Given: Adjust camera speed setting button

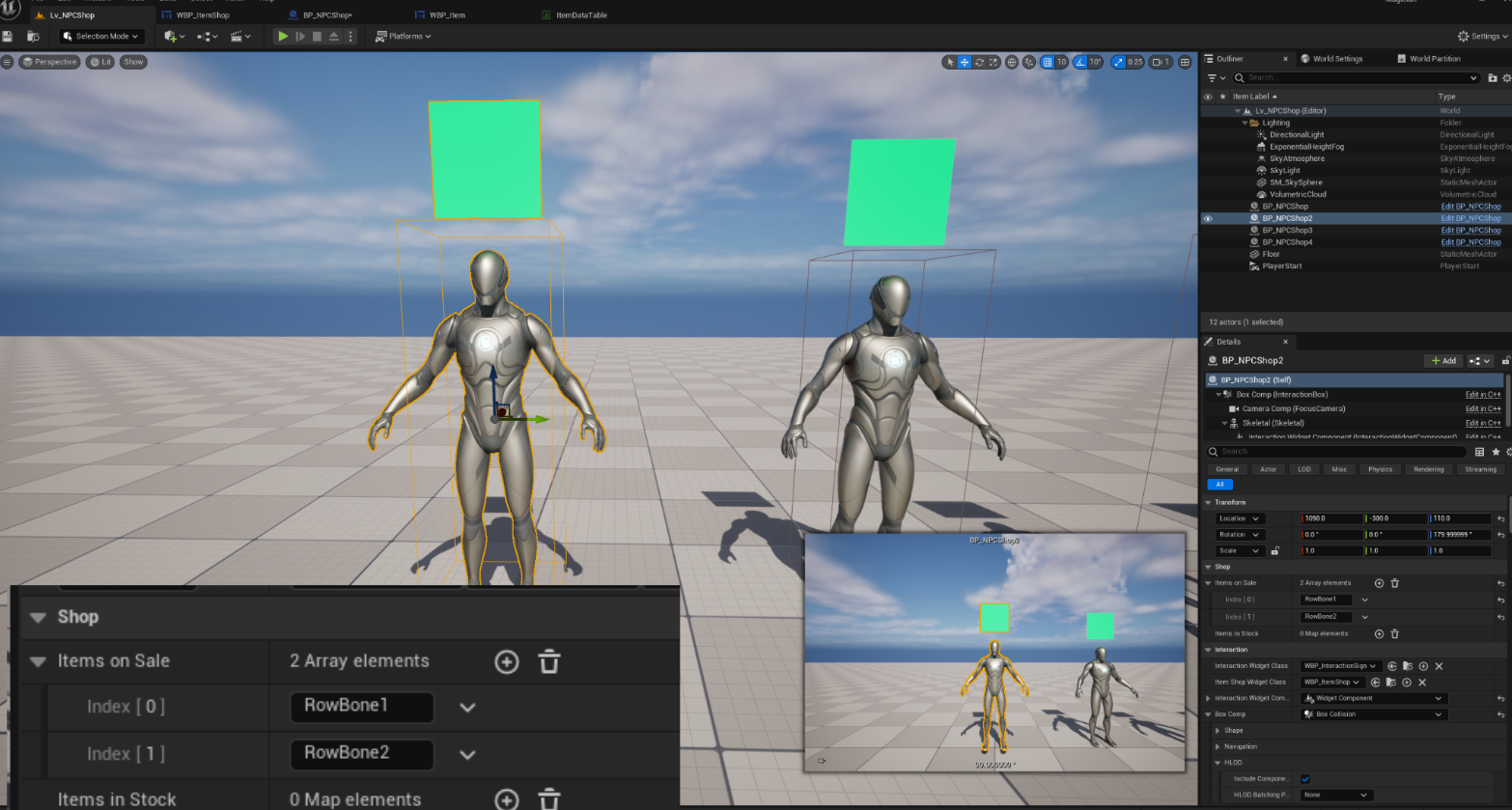Looking at the screenshot, I should (x=1162, y=62).
